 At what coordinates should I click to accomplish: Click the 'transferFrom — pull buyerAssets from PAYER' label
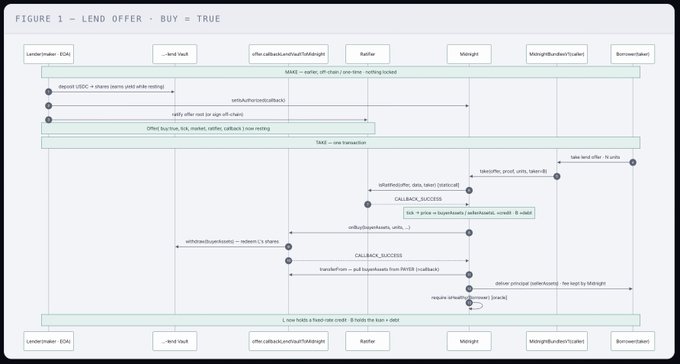pyautogui.click(x=379, y=269)
